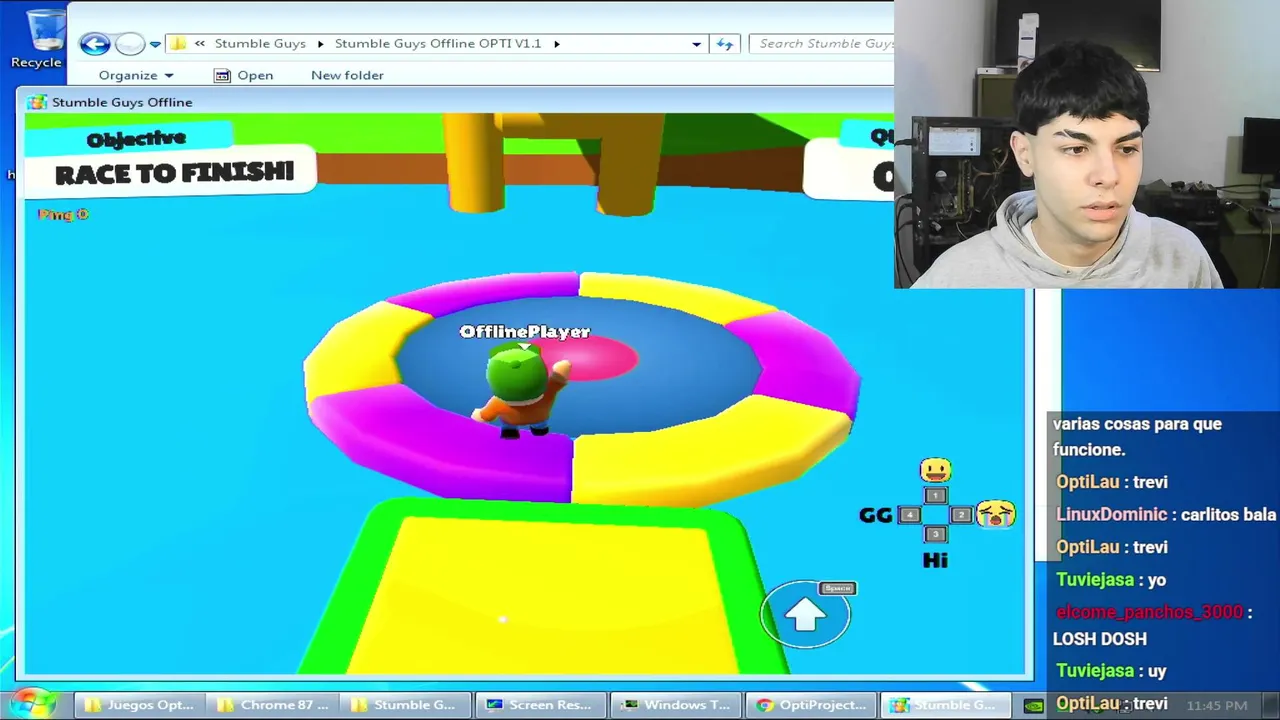The image size is (1280, 720).
Task: Click Tuviejasa chat message 'yo'
Action: point(1111,580)
